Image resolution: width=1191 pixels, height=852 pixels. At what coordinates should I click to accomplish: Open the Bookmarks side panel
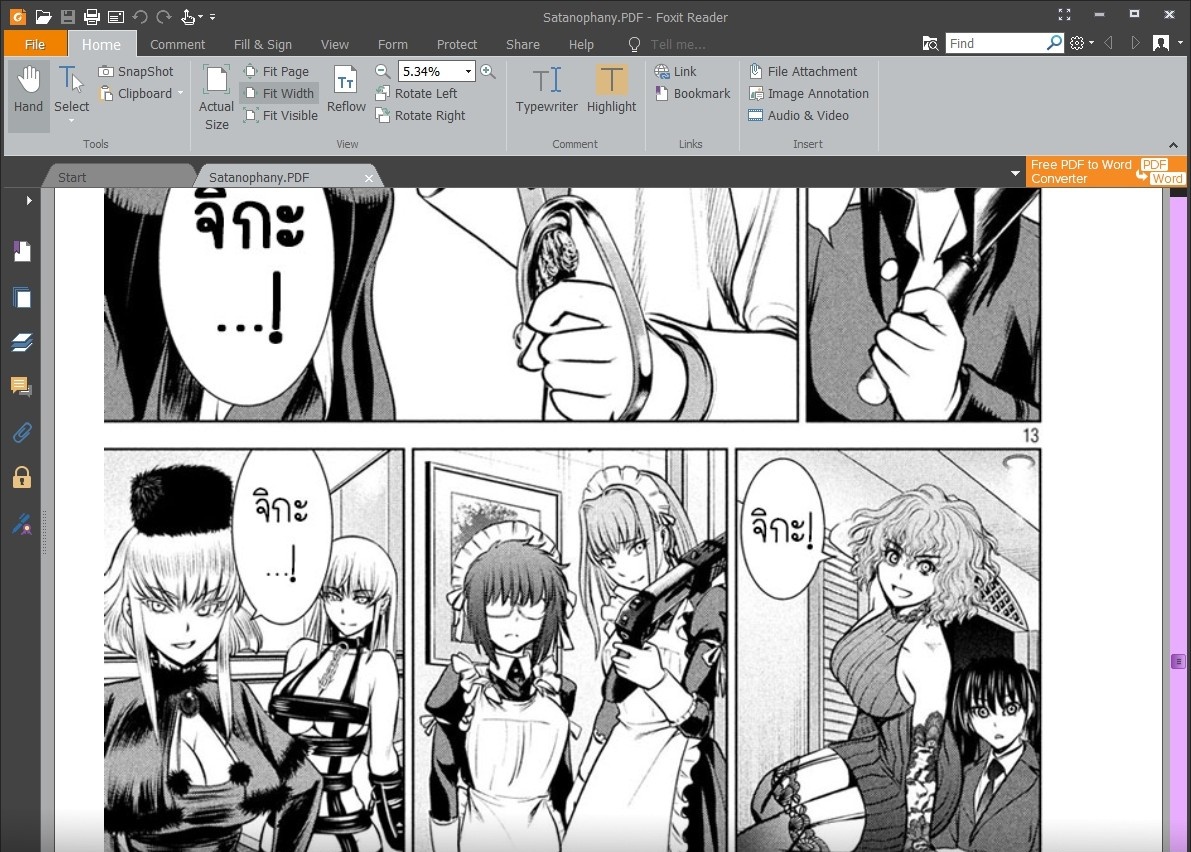(x=22, y=251)
